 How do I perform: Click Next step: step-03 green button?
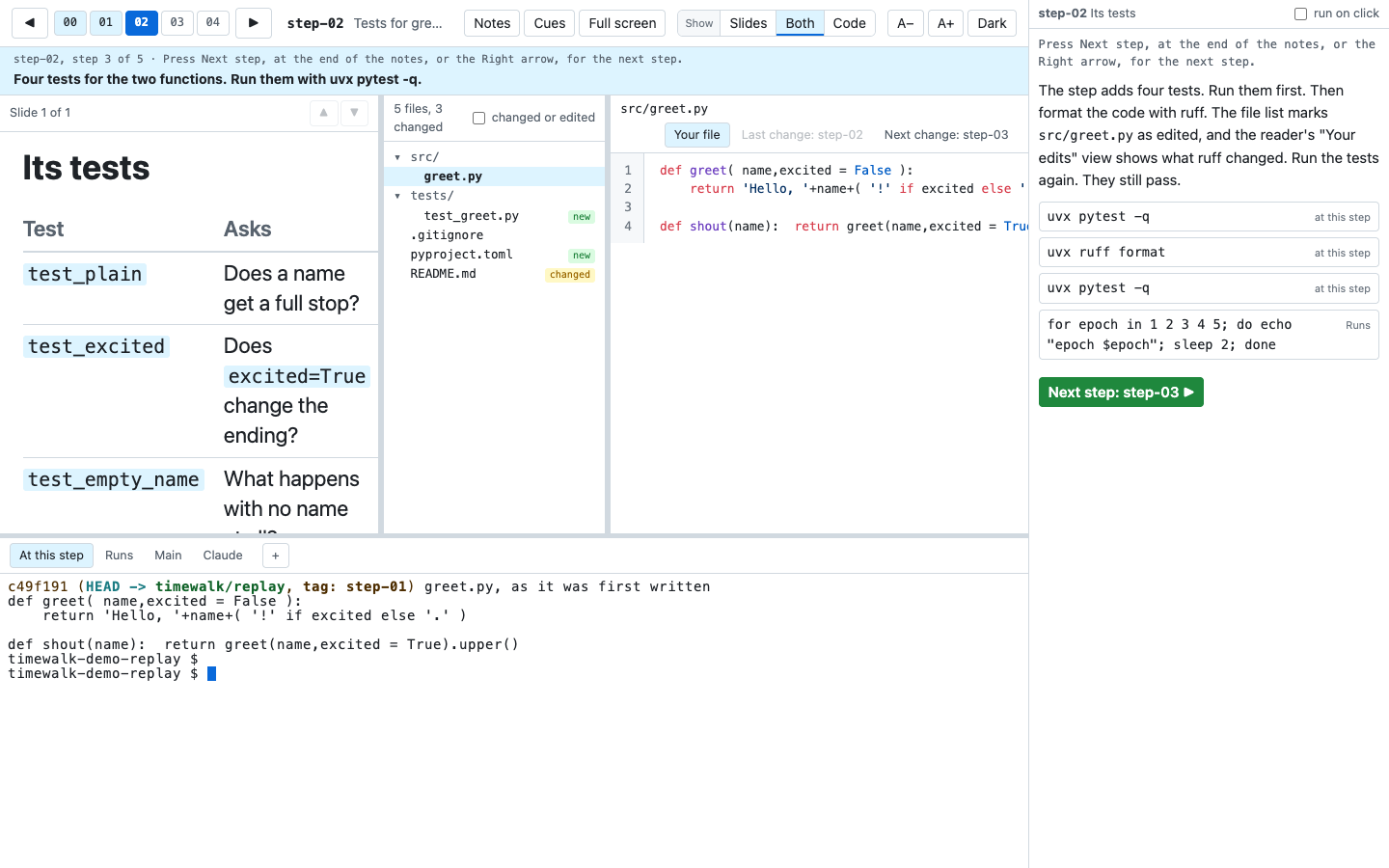(1121, 393)
